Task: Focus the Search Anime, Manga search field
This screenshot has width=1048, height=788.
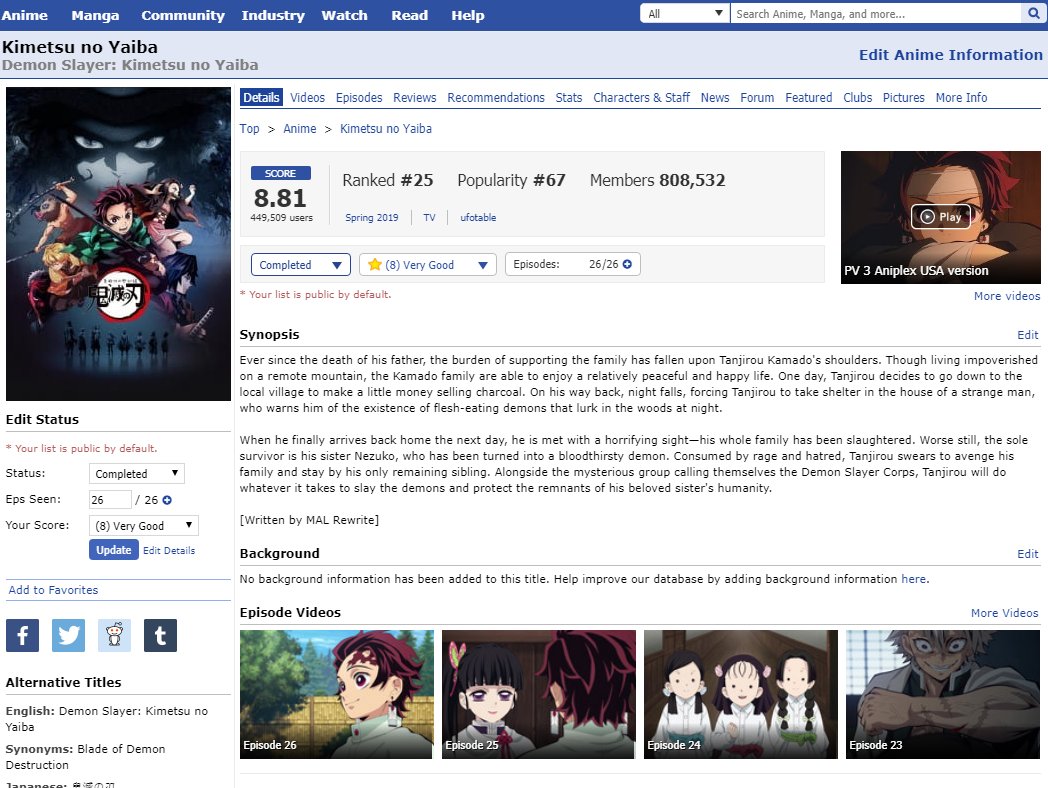Action: 877,13
